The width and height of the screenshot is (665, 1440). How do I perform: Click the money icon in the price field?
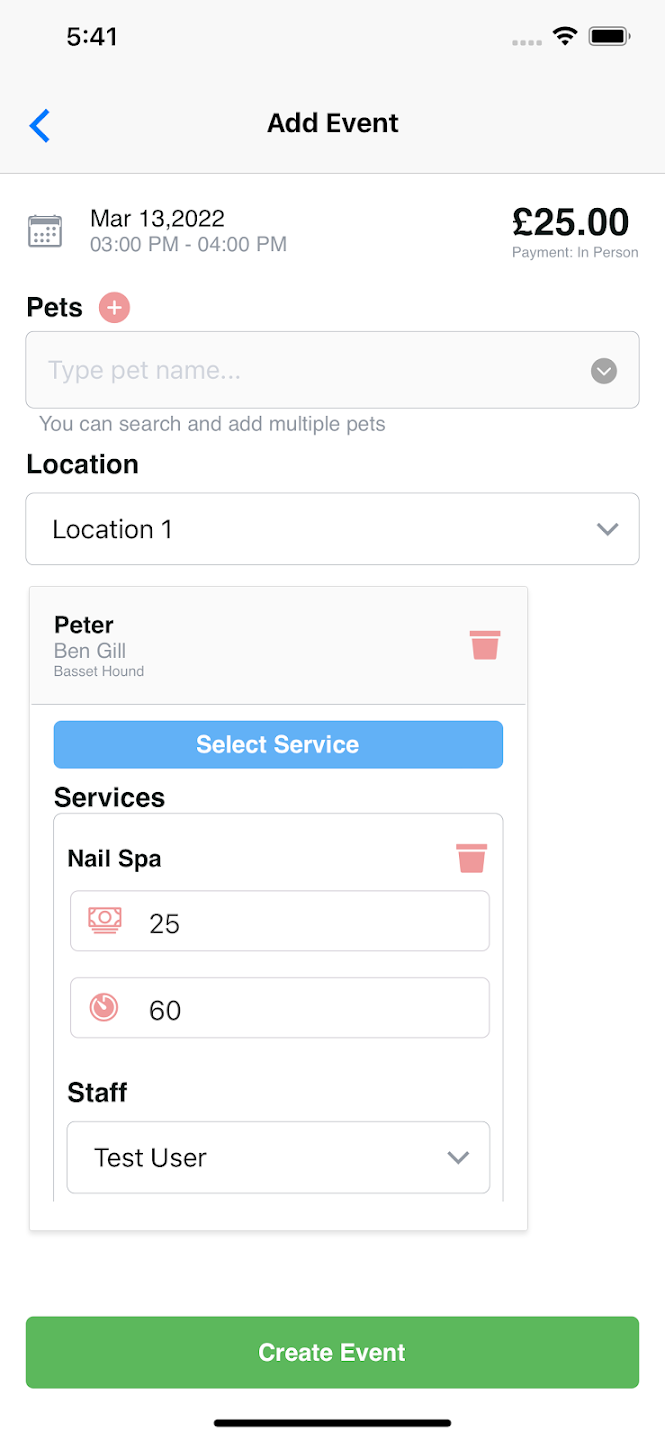coord(103,920)
